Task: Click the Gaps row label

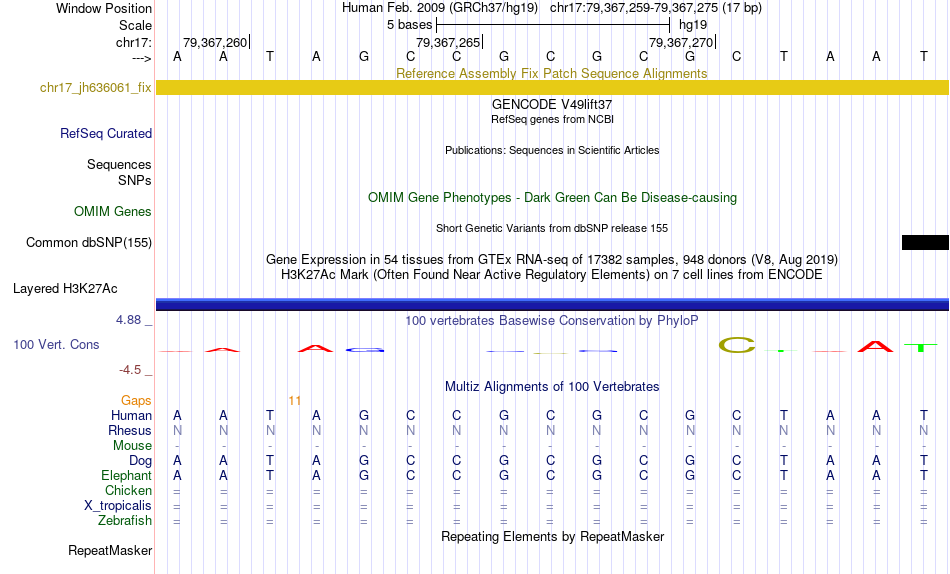Action: (x=136, y=400)
